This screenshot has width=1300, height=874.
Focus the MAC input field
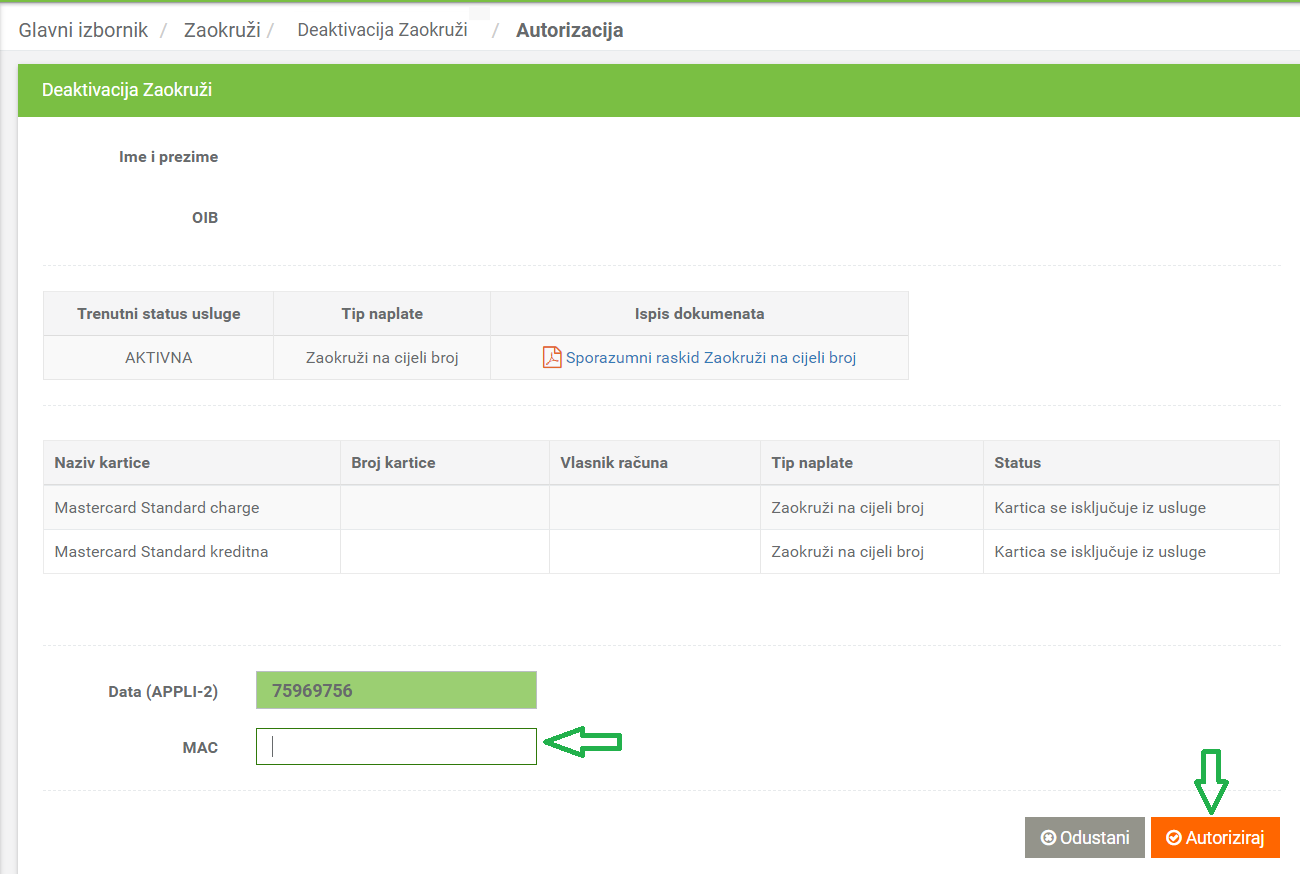coord(396,746)
